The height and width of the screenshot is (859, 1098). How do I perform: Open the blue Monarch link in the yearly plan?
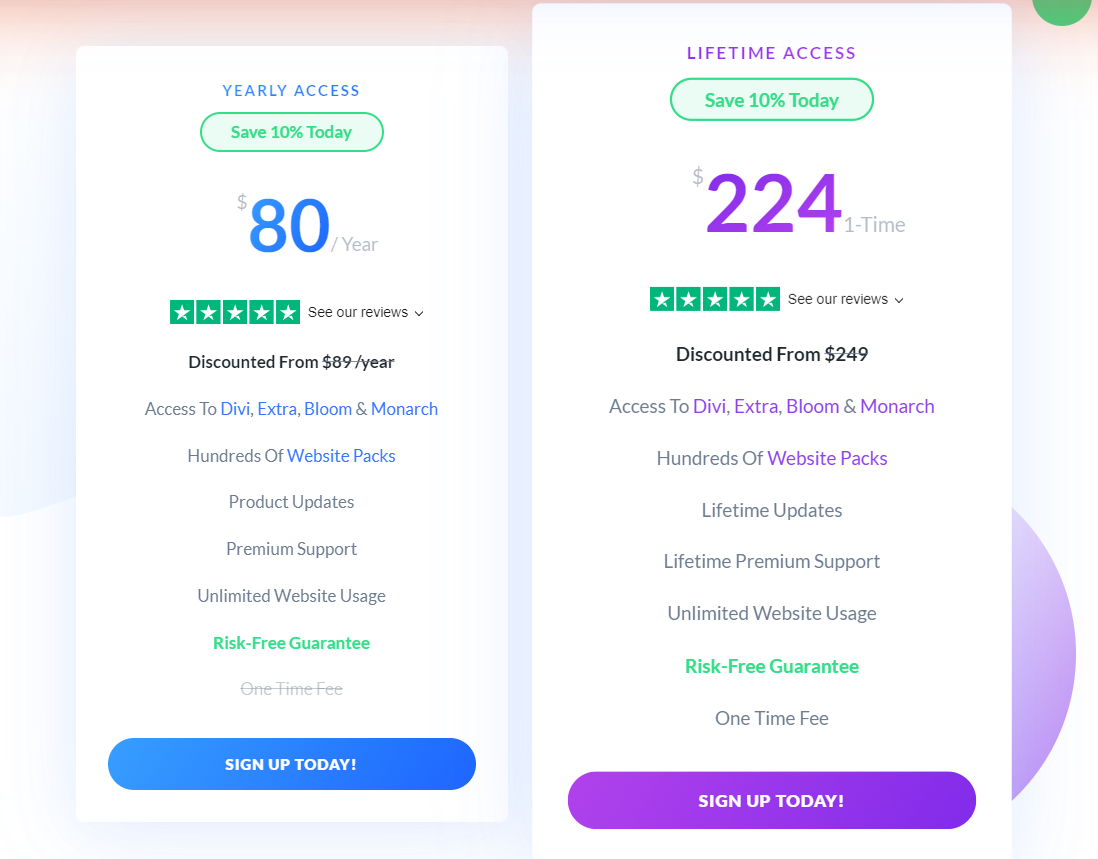click(x=404, y=409)
